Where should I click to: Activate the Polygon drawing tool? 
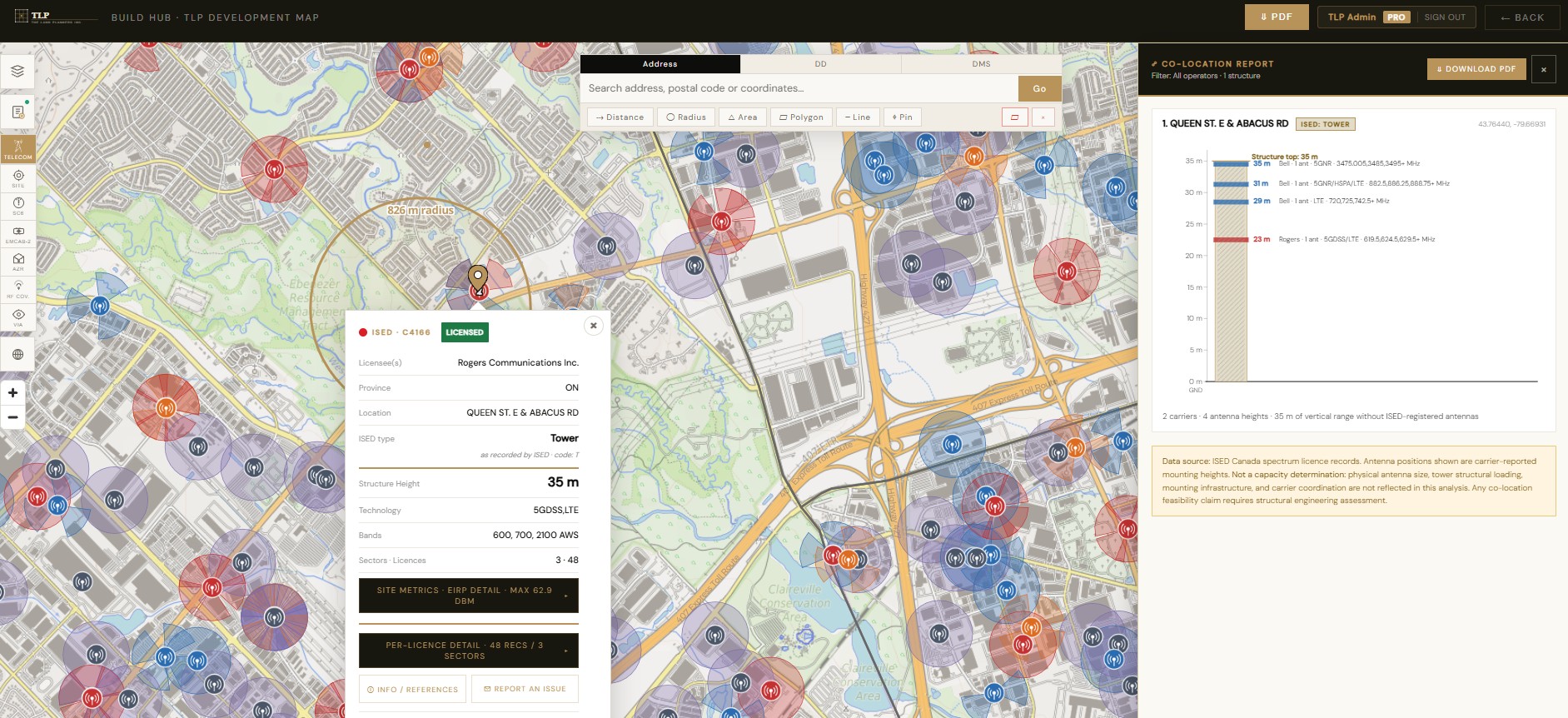click(801, 117)
